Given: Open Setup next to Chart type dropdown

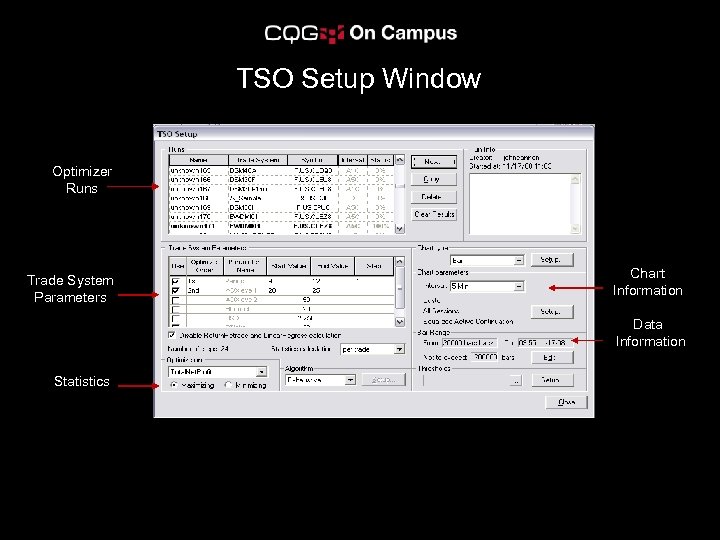Looking at the screenshot, I should coord(552,259).
